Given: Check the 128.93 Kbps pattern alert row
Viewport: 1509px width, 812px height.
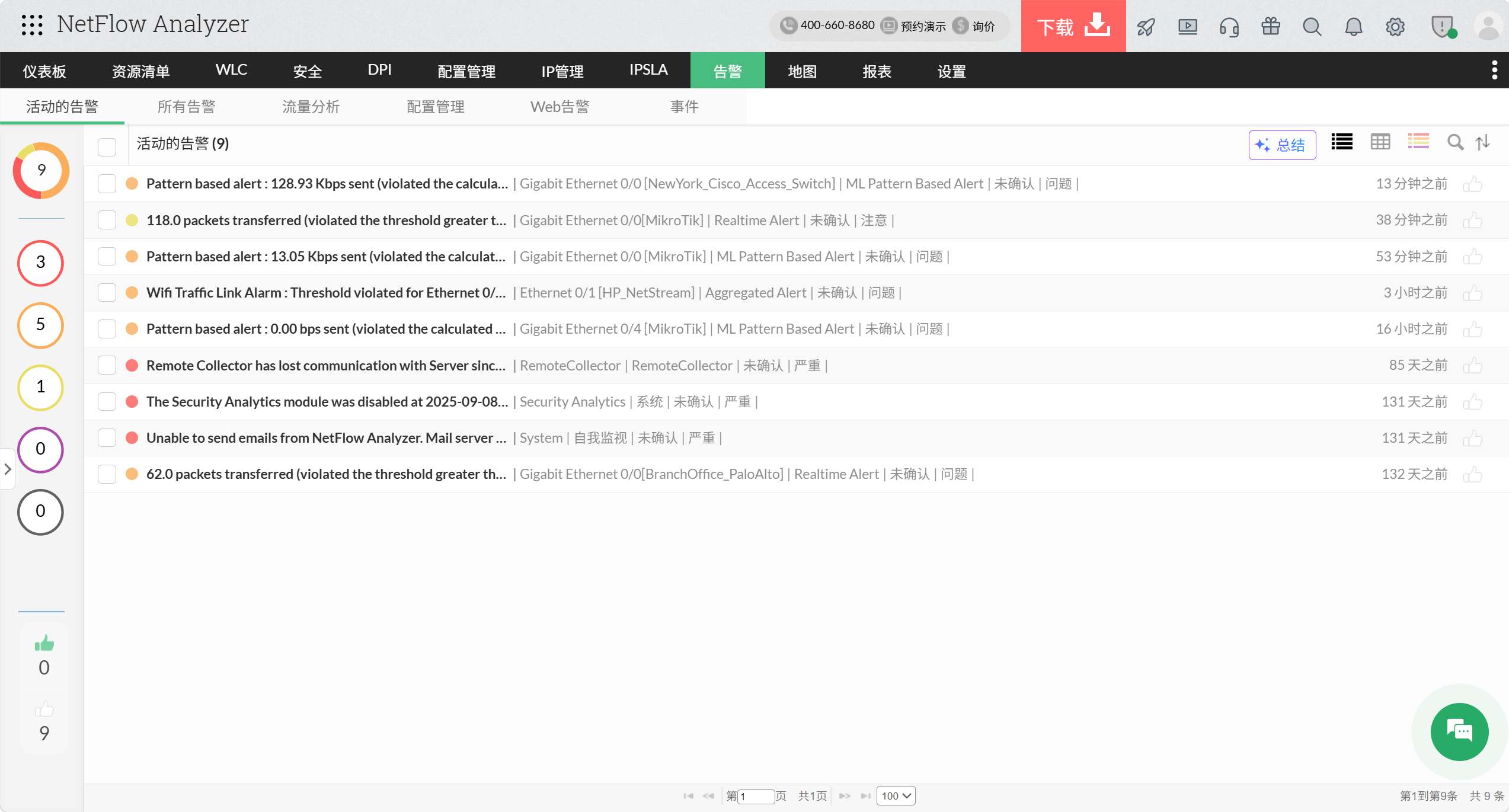Looking at the screenshot, I should click(107, 184).
